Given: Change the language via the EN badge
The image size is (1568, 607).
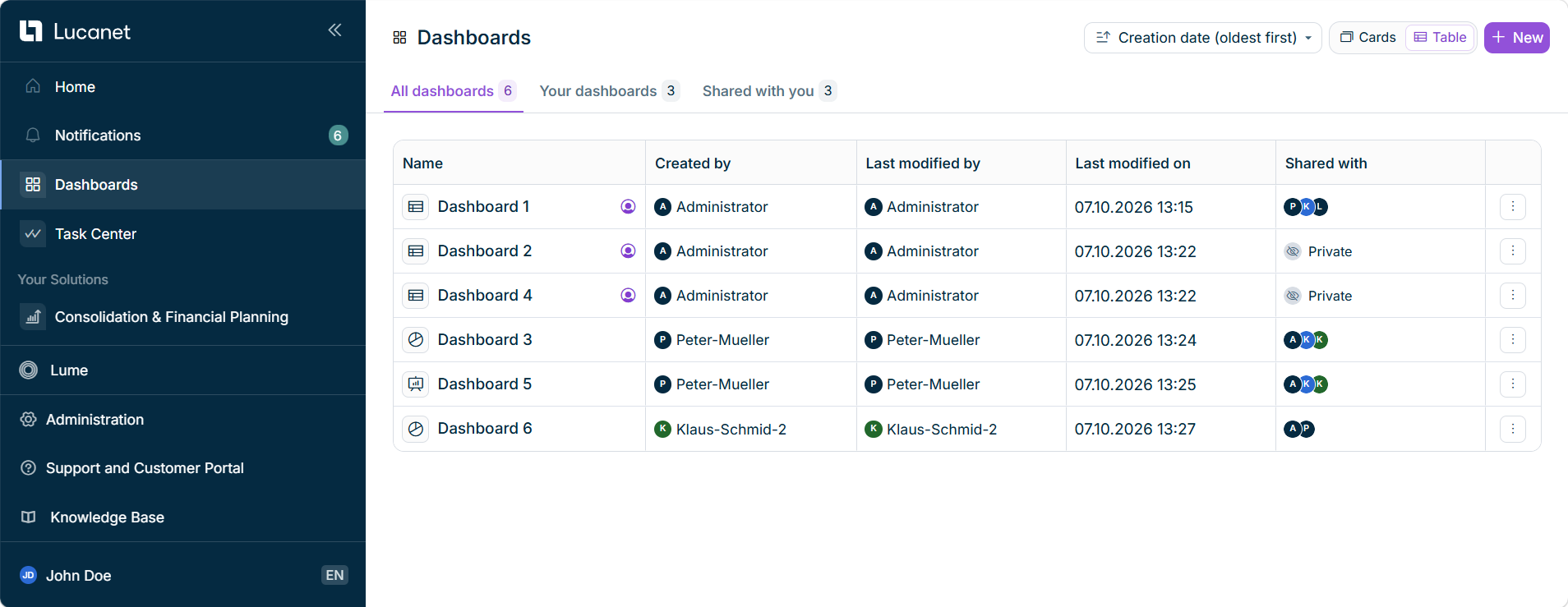Looking at the screenshot, I should coord(334,575).
